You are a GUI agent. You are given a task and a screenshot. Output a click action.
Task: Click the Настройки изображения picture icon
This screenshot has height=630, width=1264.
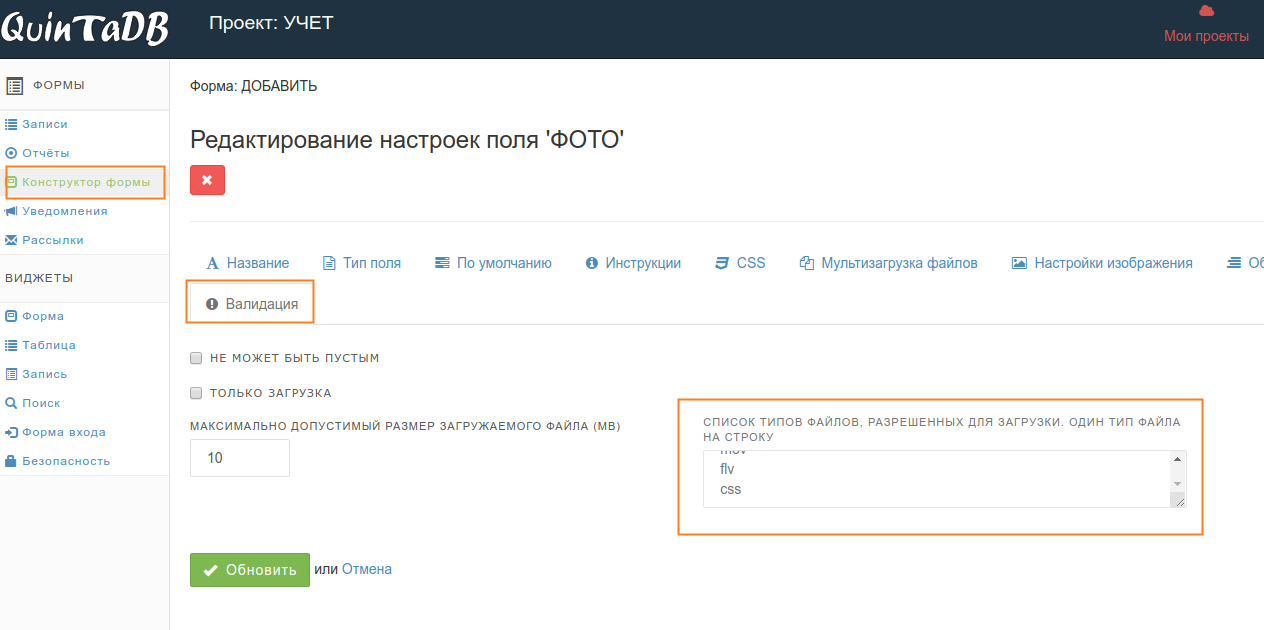(1019, 263)
